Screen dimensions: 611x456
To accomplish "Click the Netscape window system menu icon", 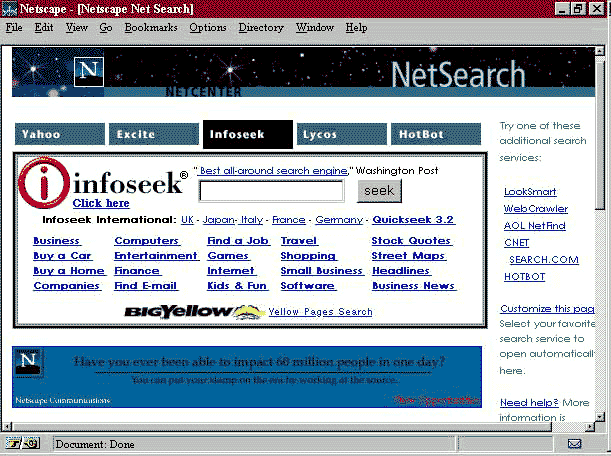I will 9,9.
